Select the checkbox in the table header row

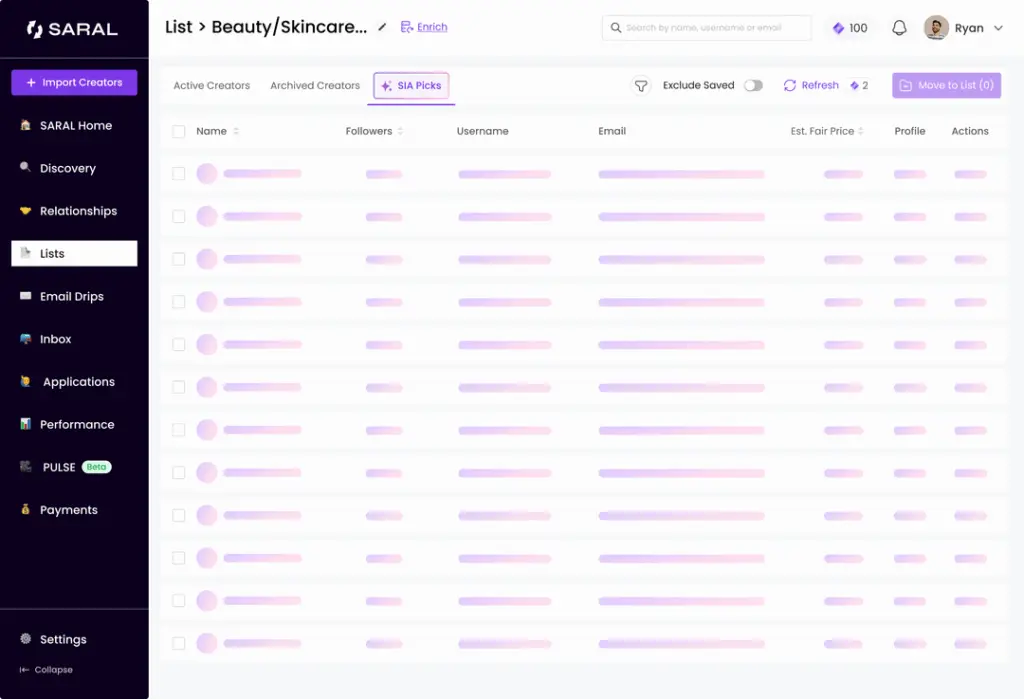[x=178, y=131]
